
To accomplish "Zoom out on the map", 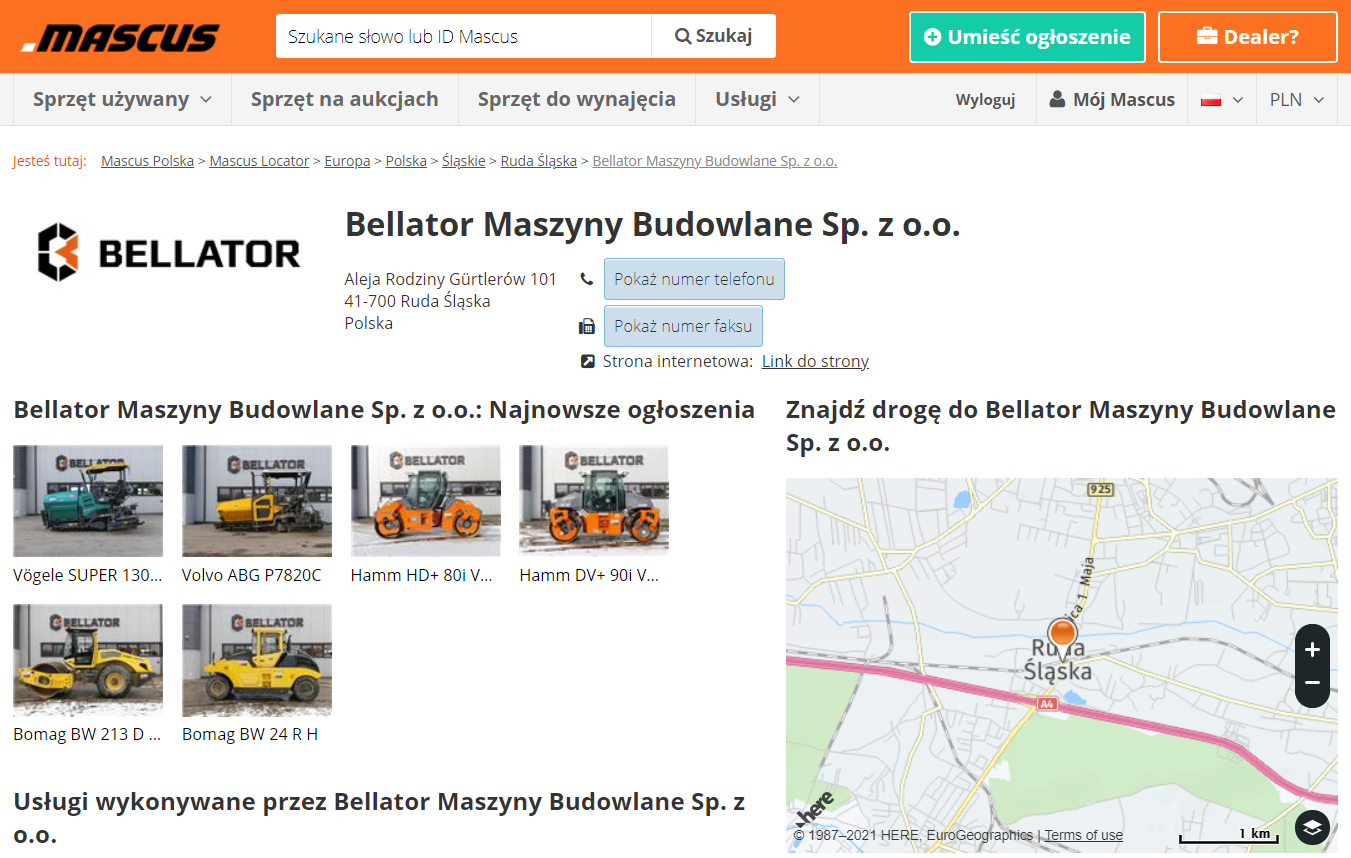I will click(x=1312, y=683).
